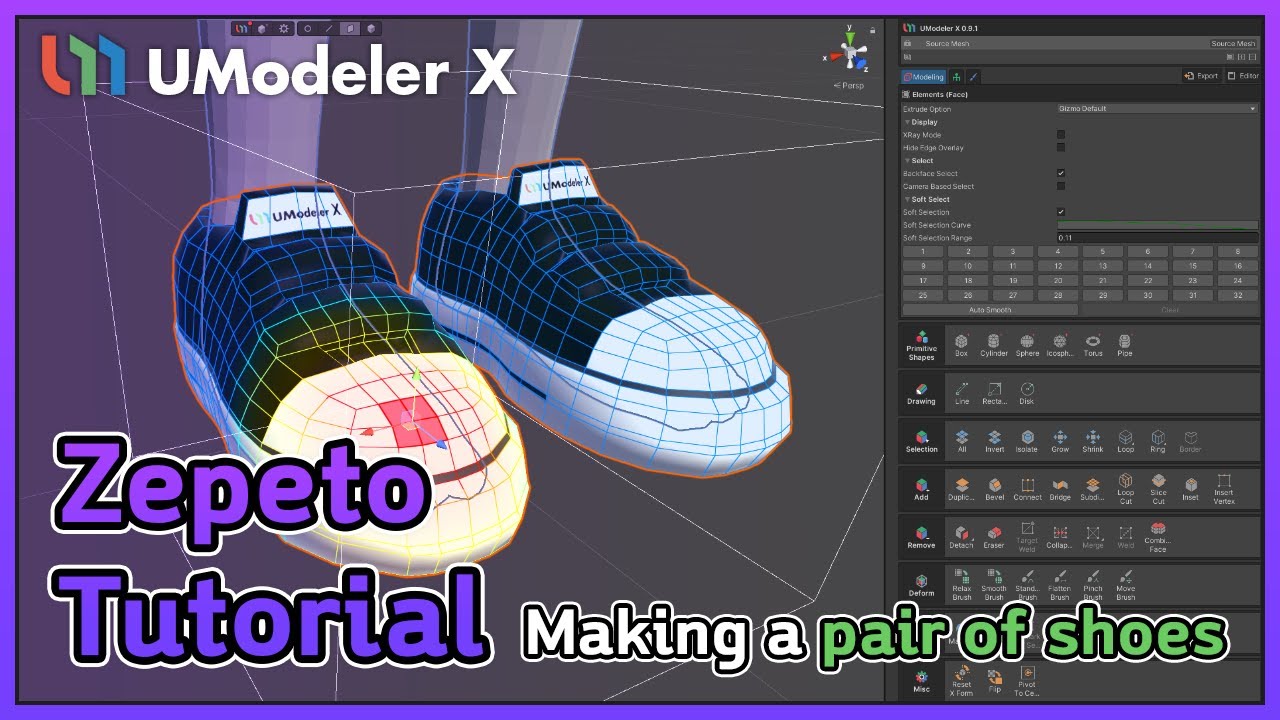1280x720 pixels.
Task: Use the Loop selection tool
Action: [x=1125, y=441]
